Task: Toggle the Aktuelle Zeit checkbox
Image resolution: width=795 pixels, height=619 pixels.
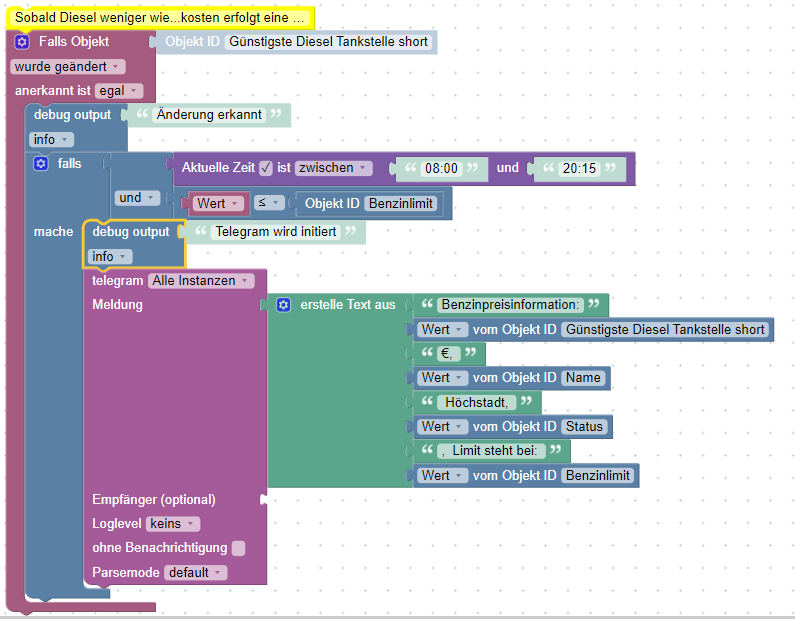Action: pyautogui.click(x=266, y=168)
